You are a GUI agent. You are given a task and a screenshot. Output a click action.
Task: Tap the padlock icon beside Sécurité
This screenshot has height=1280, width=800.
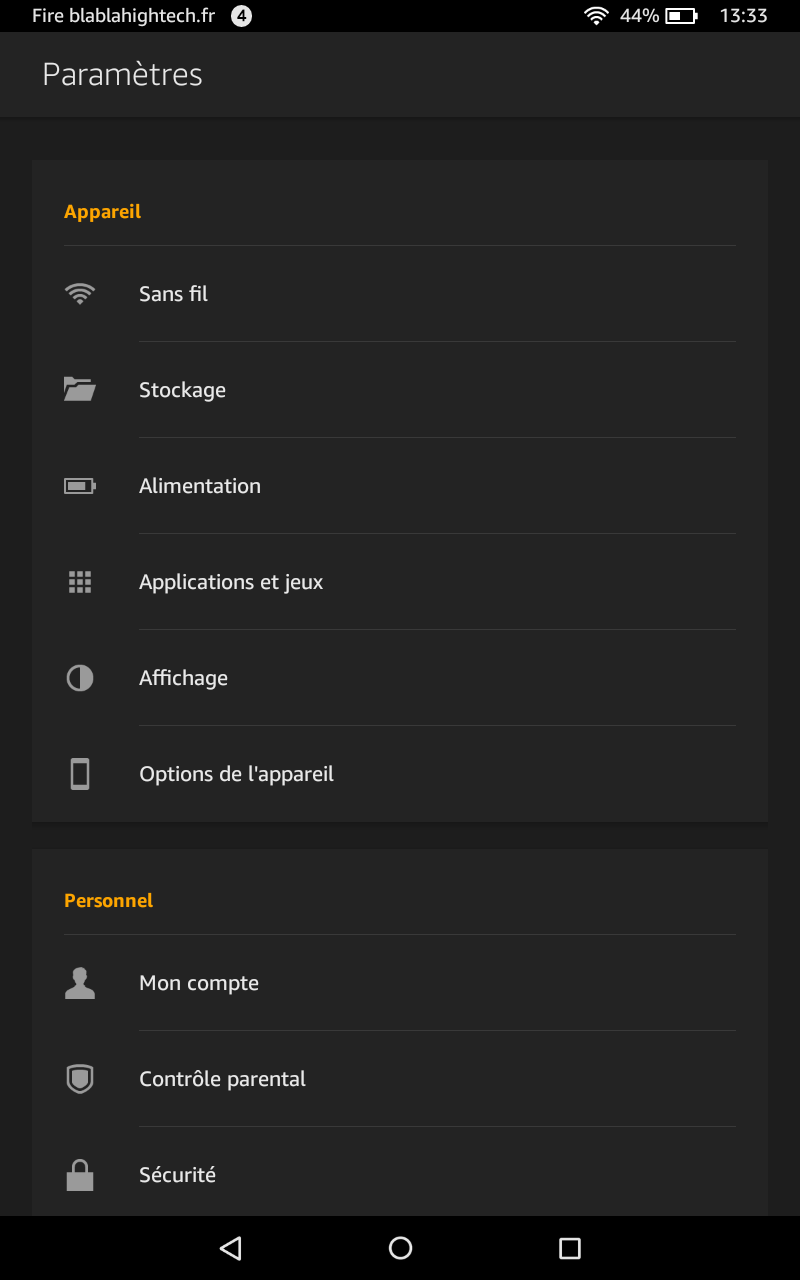[80, 1175]
